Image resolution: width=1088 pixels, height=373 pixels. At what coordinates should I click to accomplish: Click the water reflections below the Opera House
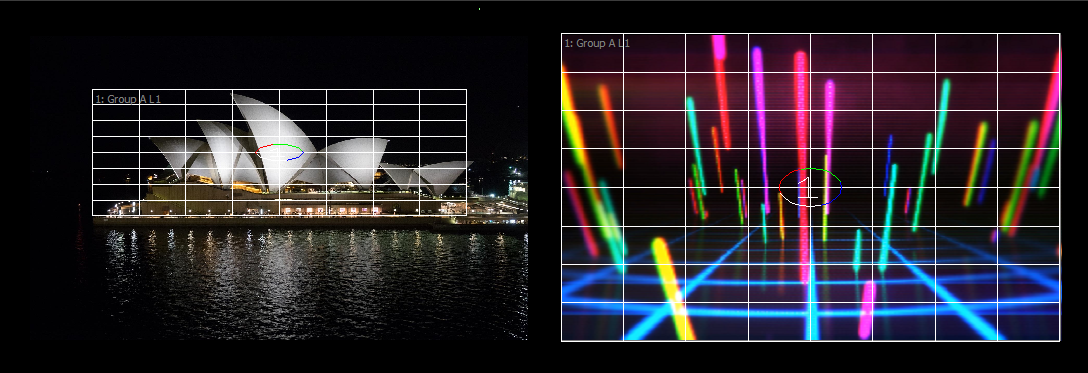305,277
